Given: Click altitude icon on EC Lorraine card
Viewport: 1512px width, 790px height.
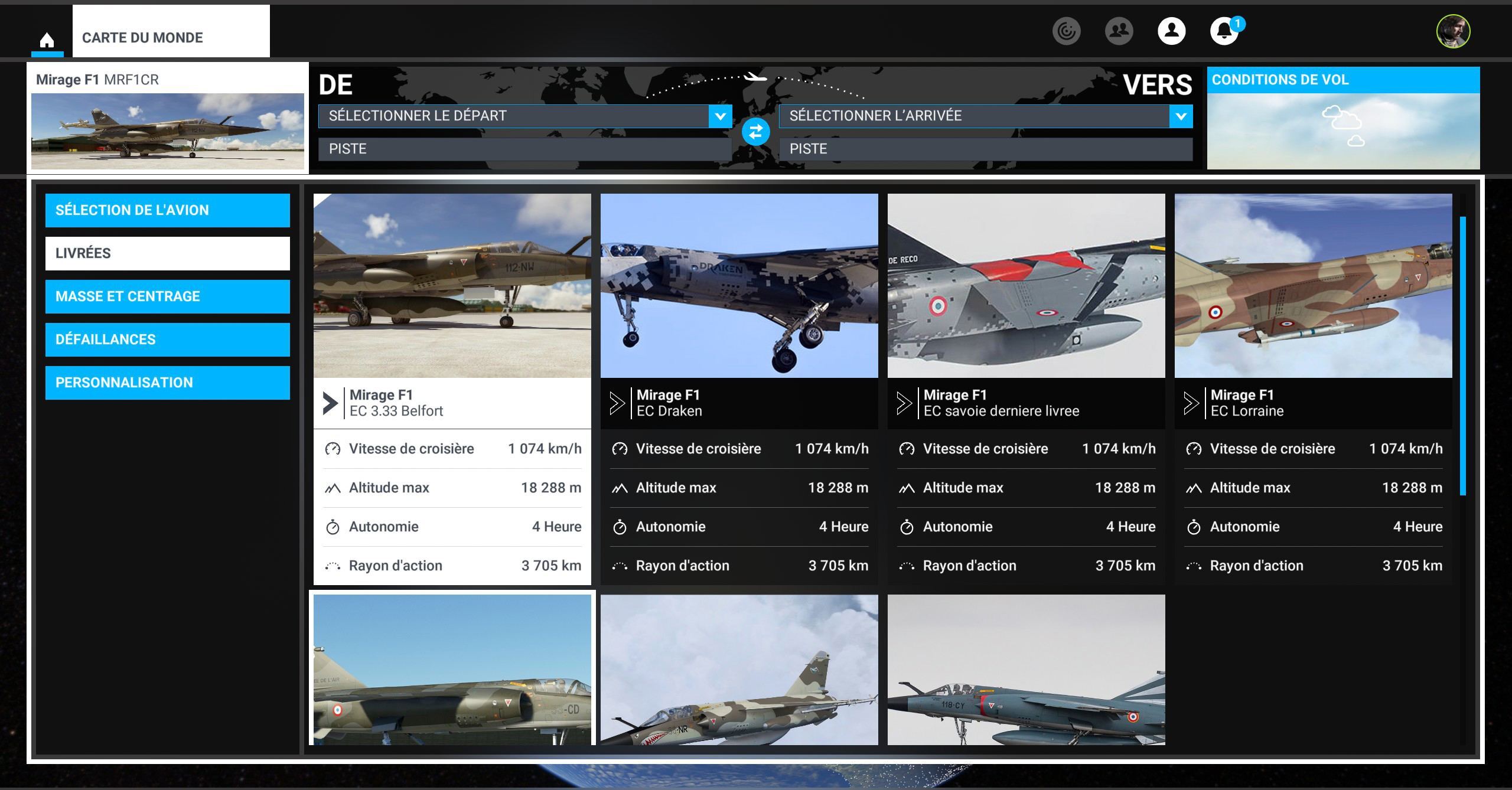Looking at the screenshot, I should coord(1194,488).
